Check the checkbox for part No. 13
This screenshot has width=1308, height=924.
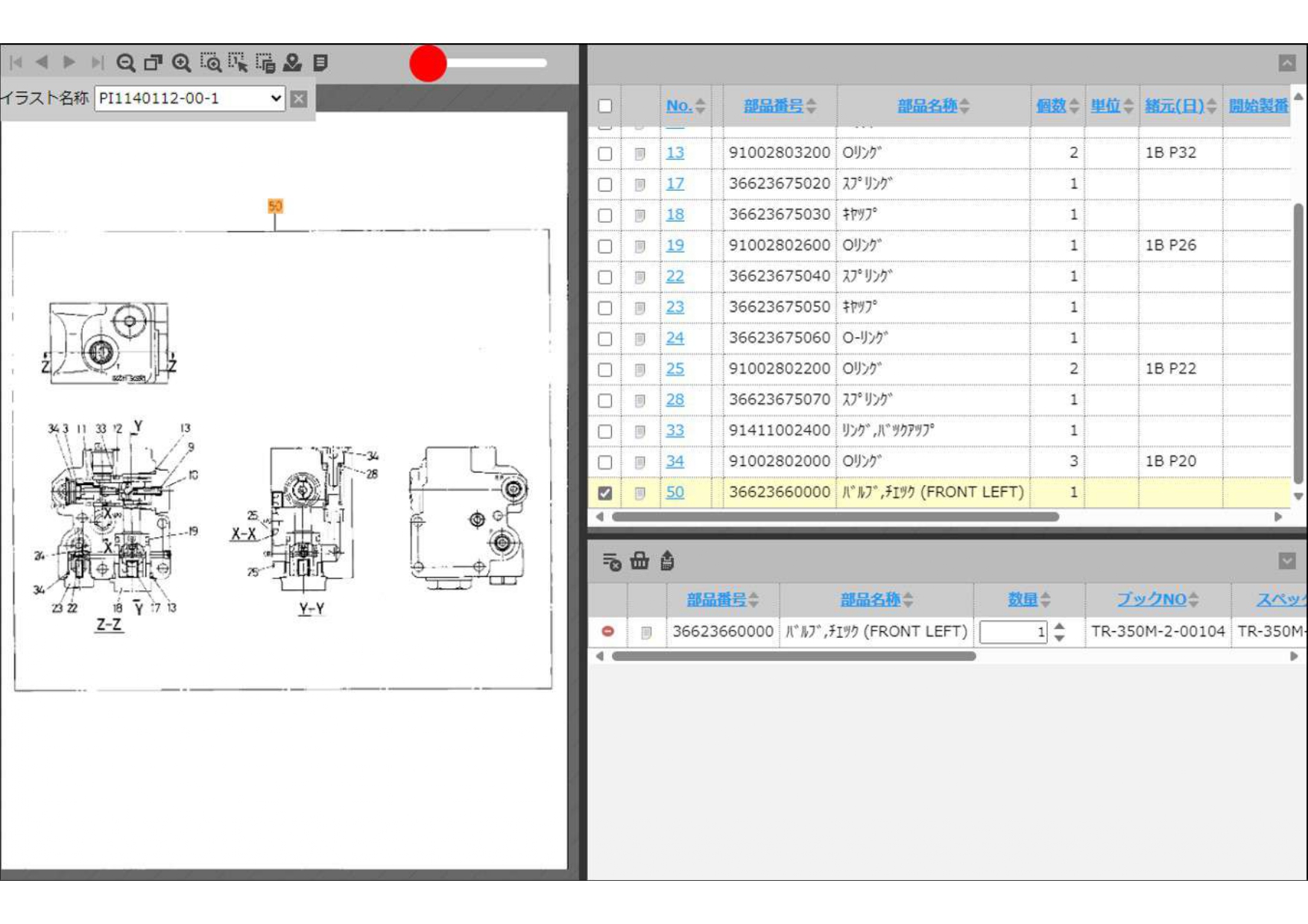pyautogui.click(x=605, y=154)
